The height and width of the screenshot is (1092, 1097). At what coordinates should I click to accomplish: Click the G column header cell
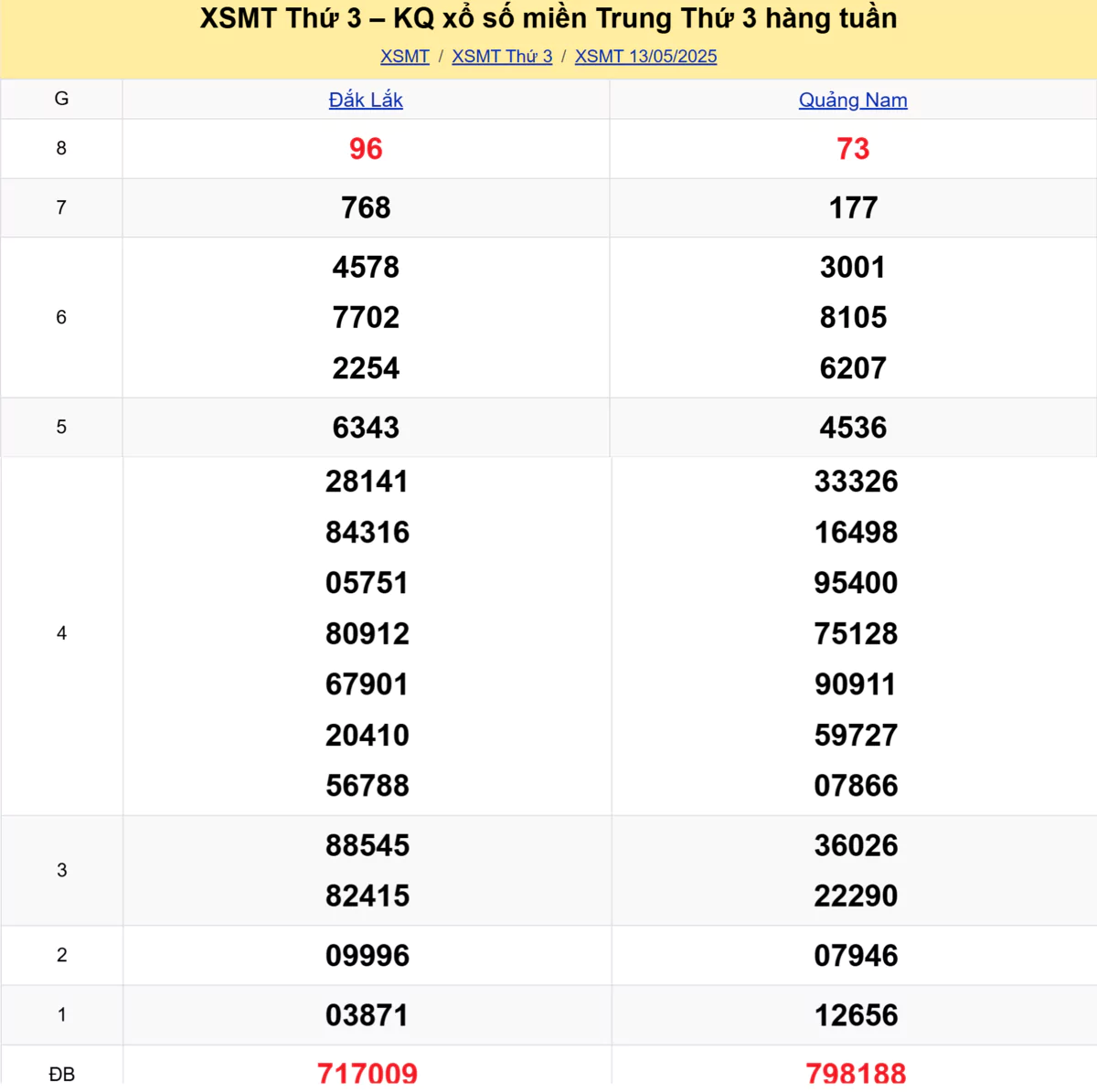[x=61, y=99]
